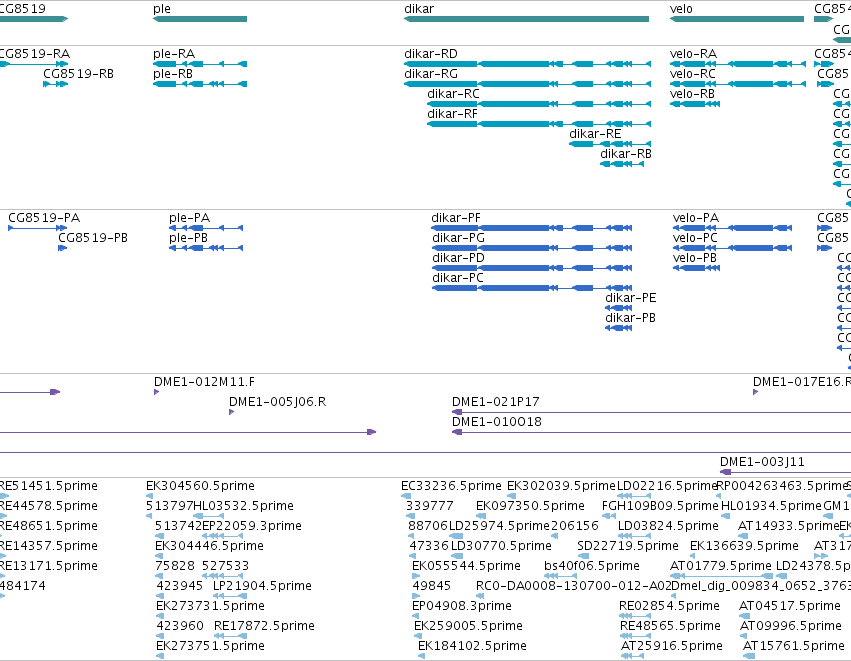The width and height of the screenshot is (851, 661).
Task: Select the RE44578.5prime EST label
Action: [x=48, y=506]
